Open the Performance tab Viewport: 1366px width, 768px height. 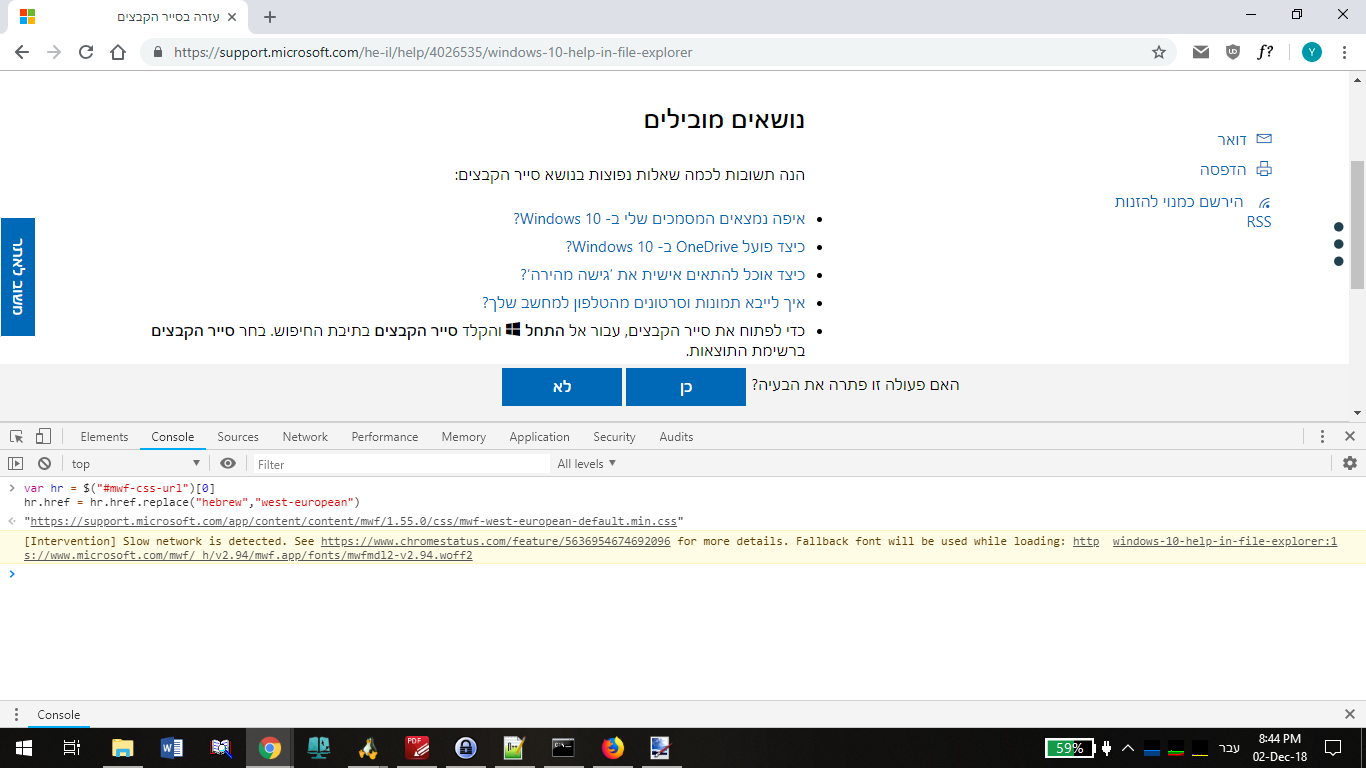click(385, 437)
